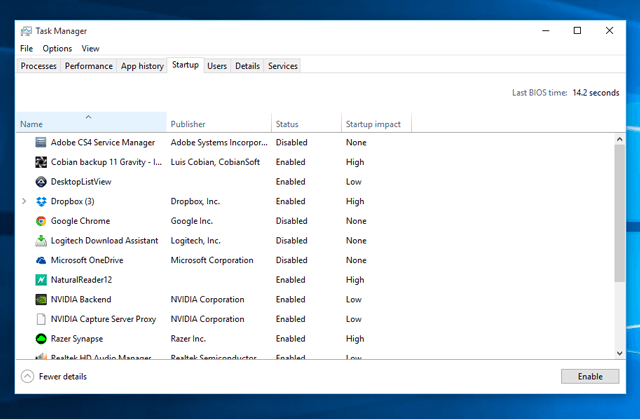Select the DesktopListView entry name
Screen dimensions: 640x419
pyautogui.click(x=81, y=182)
